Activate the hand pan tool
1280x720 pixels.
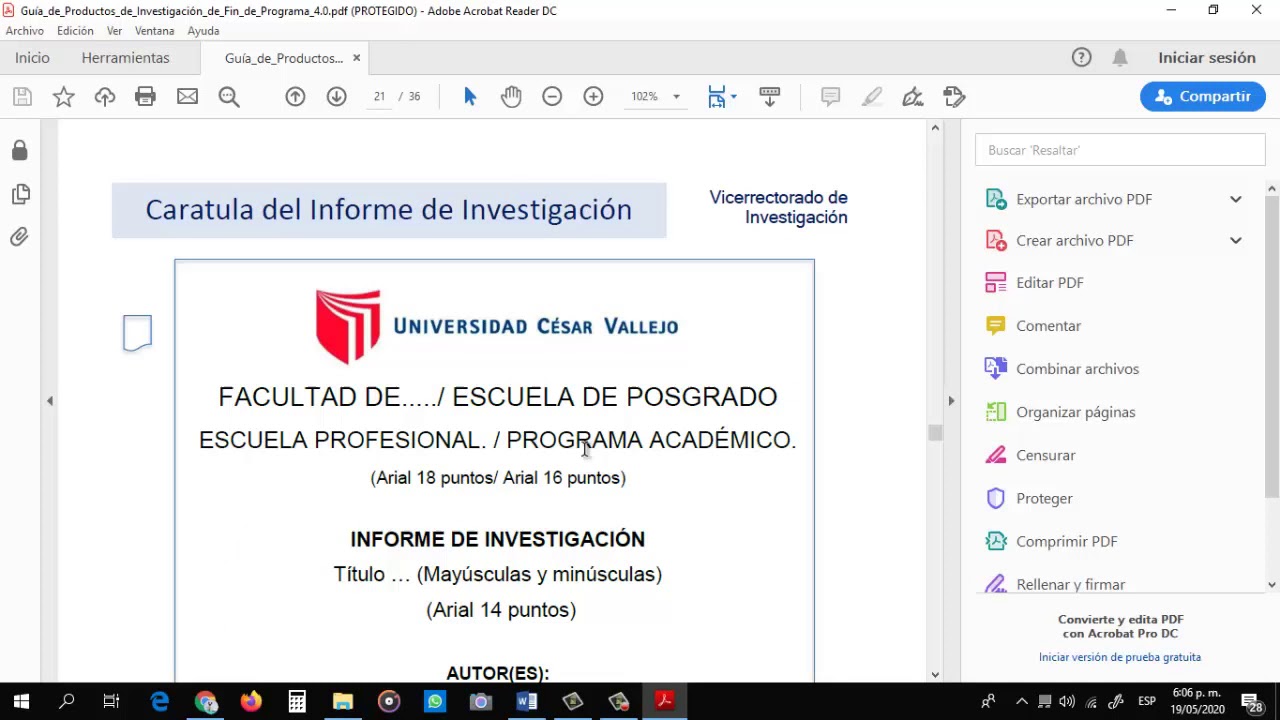511,97
